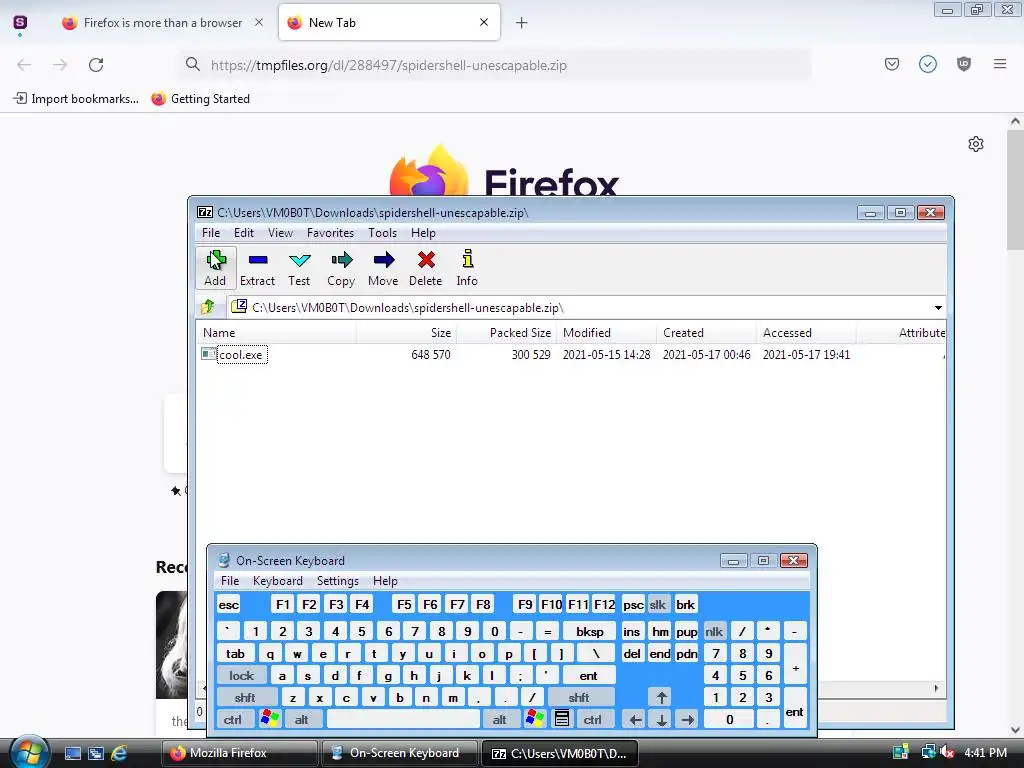
Task: Click the tab key on On-Screen Keyboard
Action: point(235,654)
